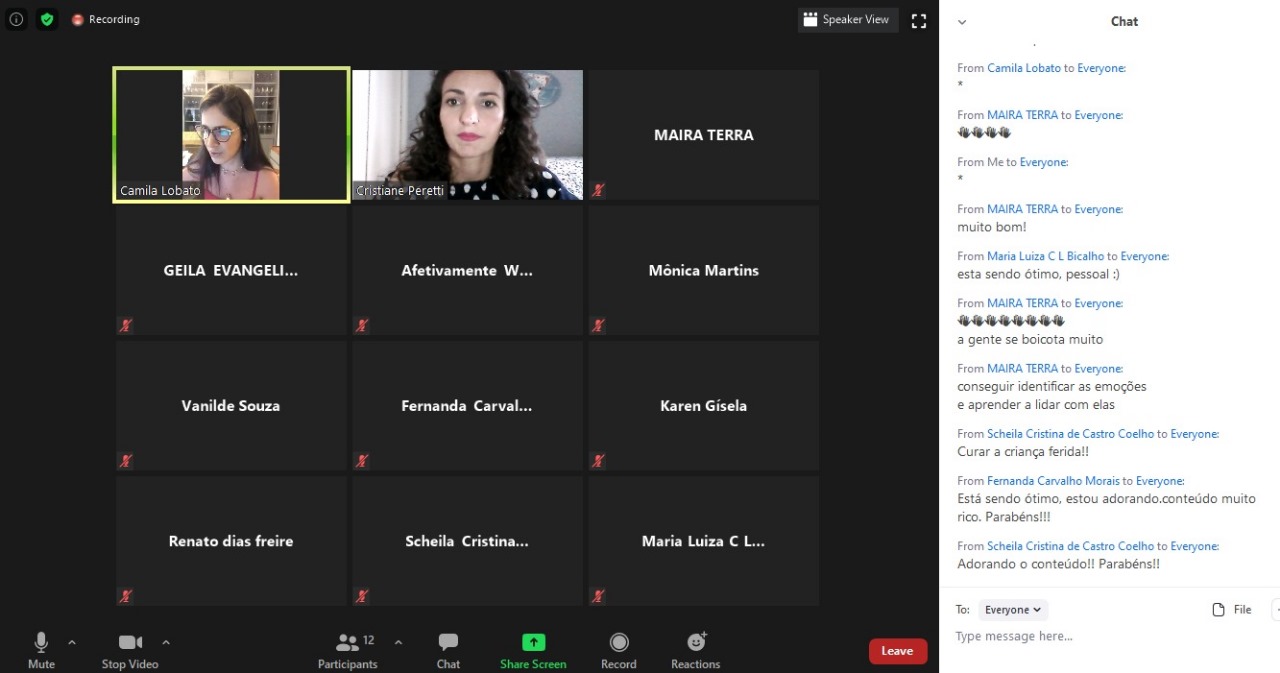Toggle the Chat panel from toolbar
The height and width of the screenshot is (673, 1280).
click(448, 649)
